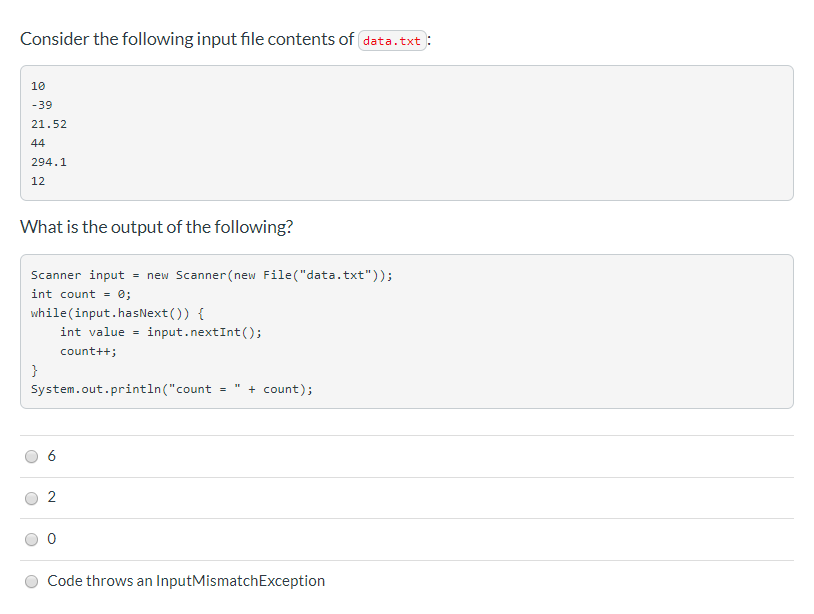Select the radio button for answer 6
This screenshot has width=814, height=614.
point(32,456)
